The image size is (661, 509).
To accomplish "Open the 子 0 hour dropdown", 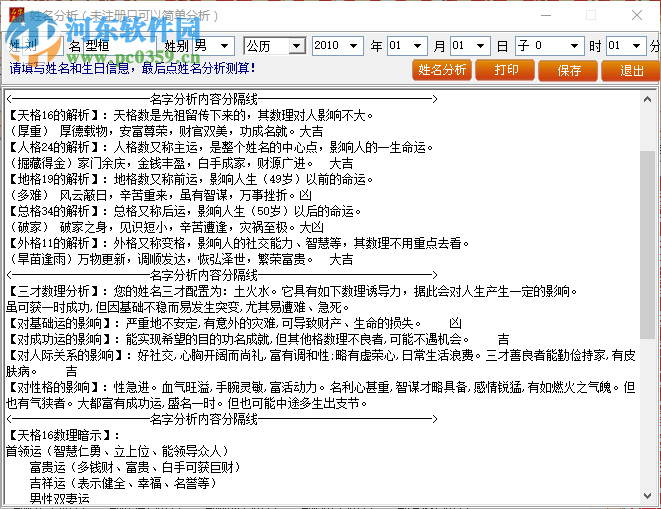I will pyautogui.click(x=574, y=46).
